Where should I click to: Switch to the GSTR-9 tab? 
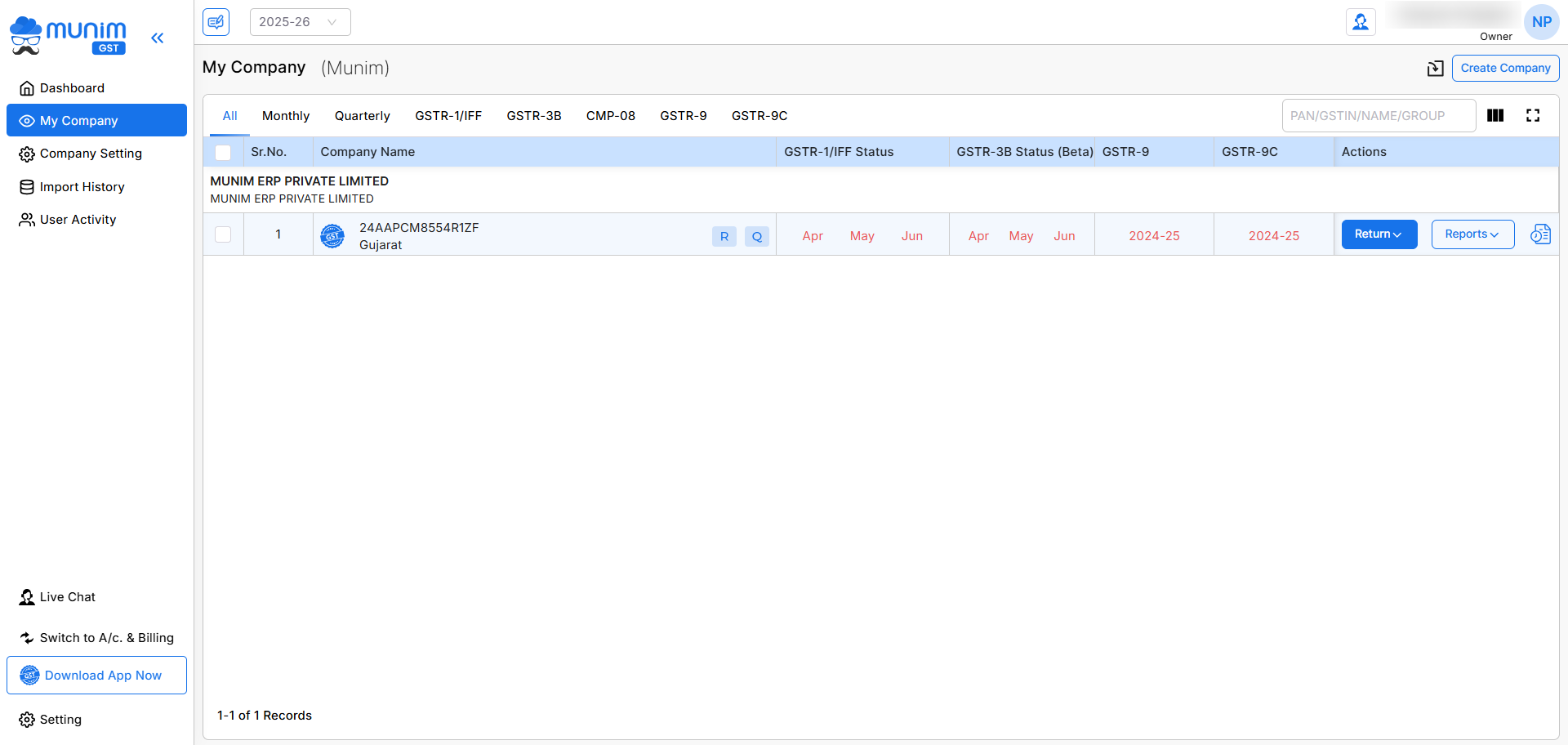(x=684, y=116)
